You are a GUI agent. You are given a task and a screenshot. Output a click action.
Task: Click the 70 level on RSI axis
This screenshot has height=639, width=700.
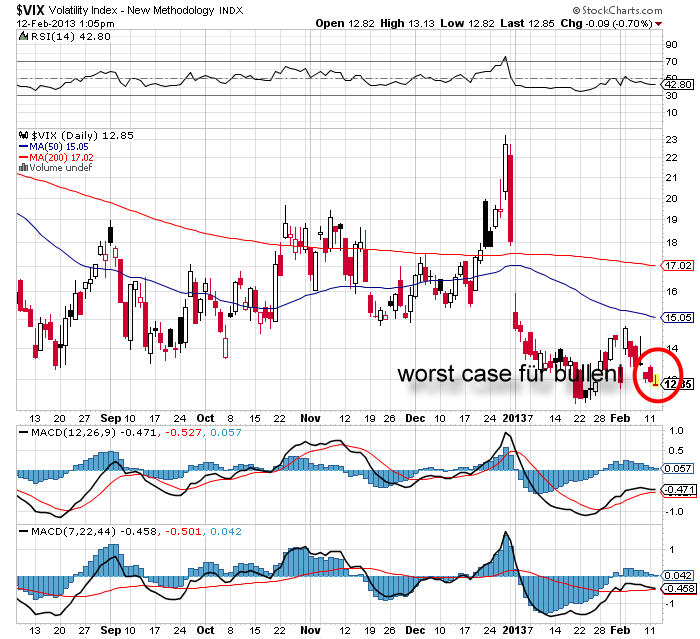[671, 62]
